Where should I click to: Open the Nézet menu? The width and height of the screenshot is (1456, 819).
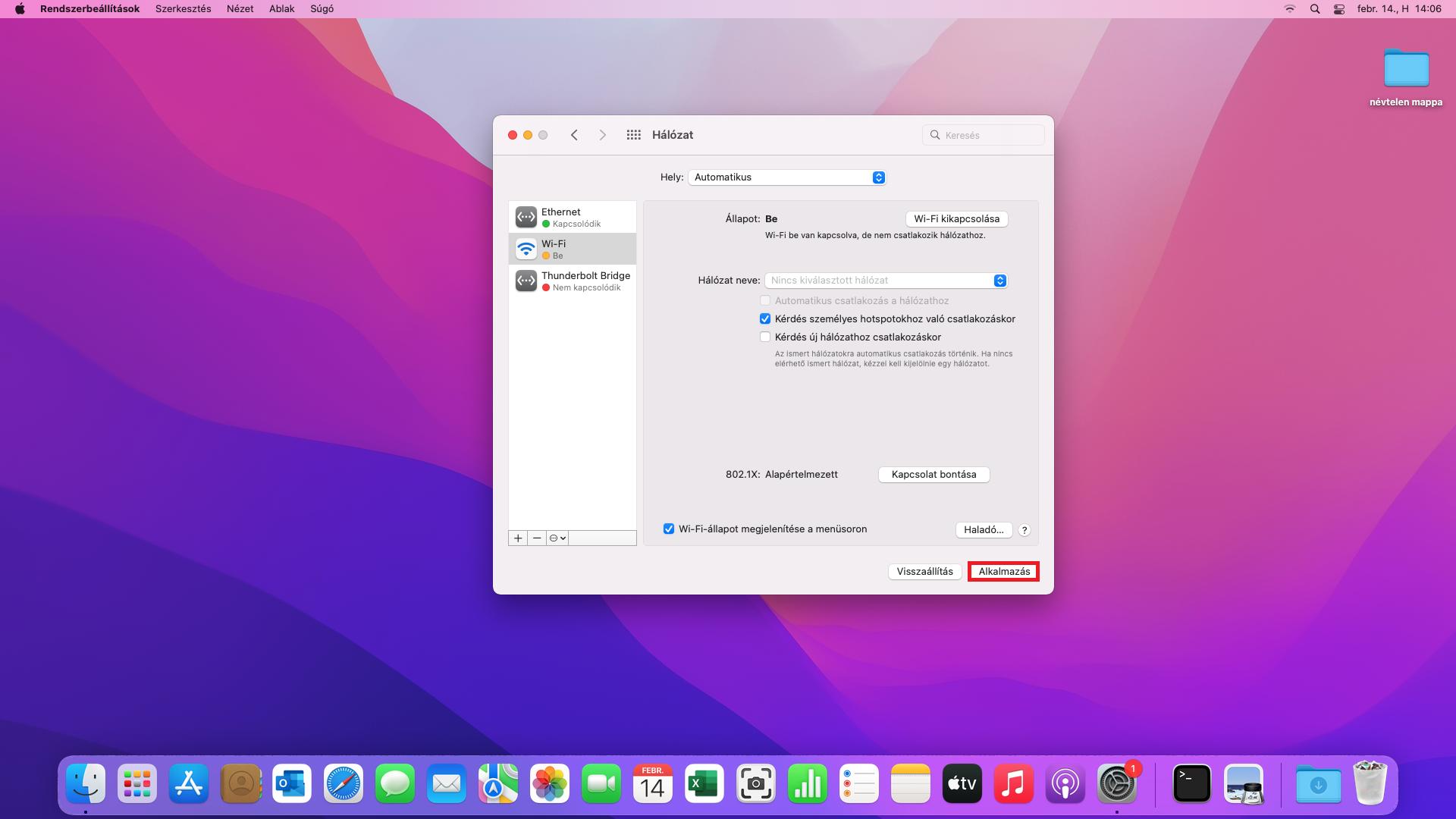pos(240,9)
